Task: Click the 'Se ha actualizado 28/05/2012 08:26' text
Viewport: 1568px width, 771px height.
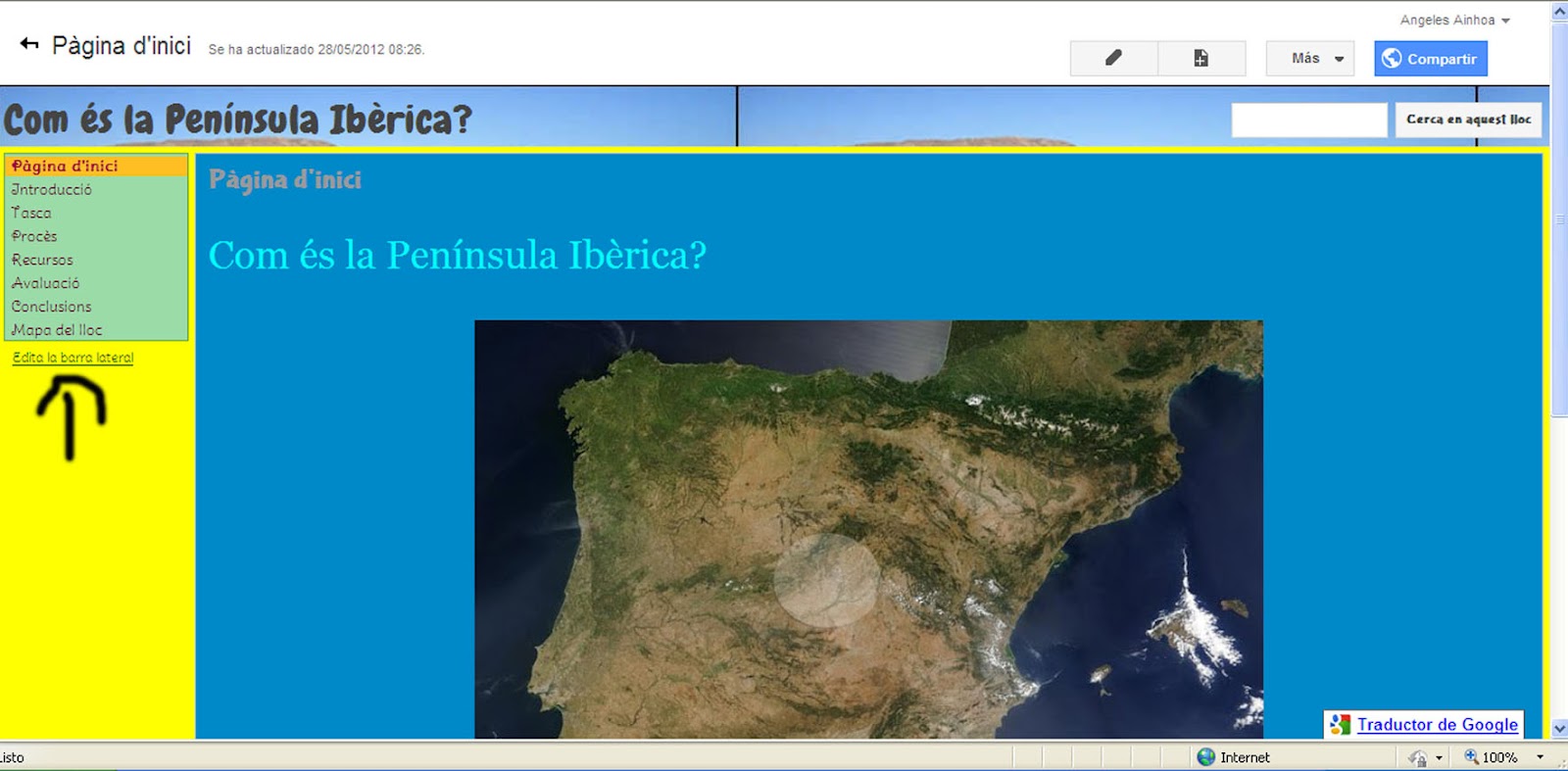Action: click(x=316, y=49)
